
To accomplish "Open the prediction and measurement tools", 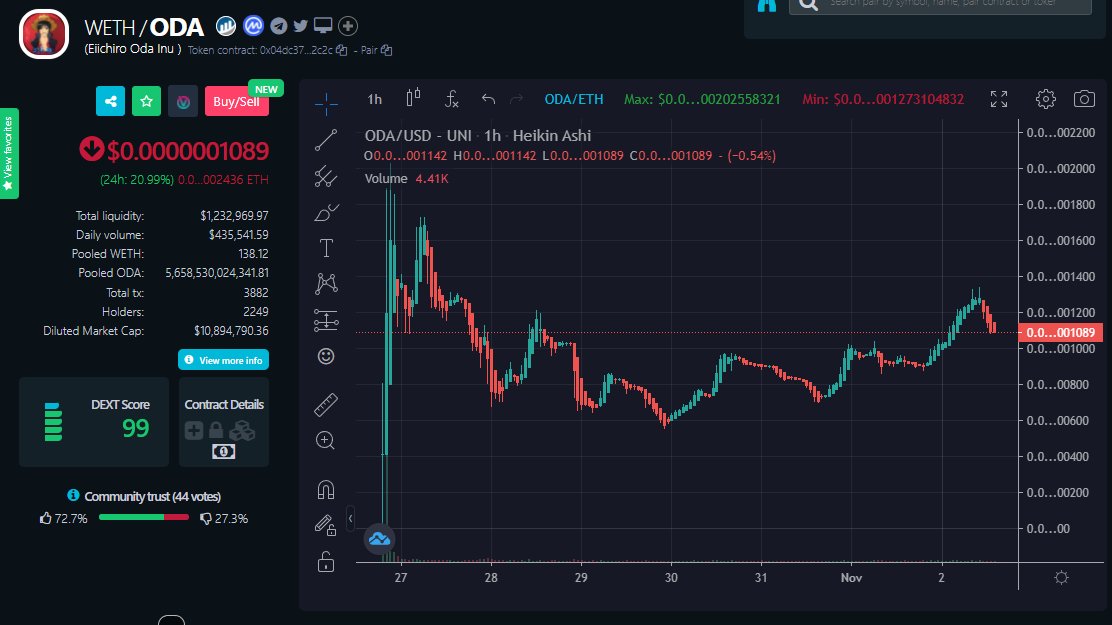I will click(326, 320).
